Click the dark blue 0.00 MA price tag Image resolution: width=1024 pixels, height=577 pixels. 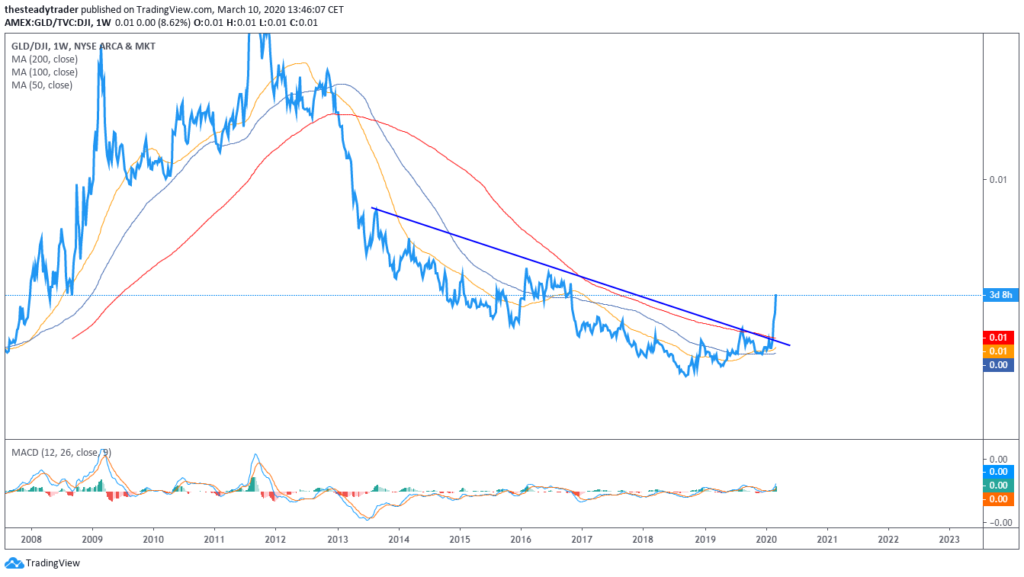(x=999, y=365)
